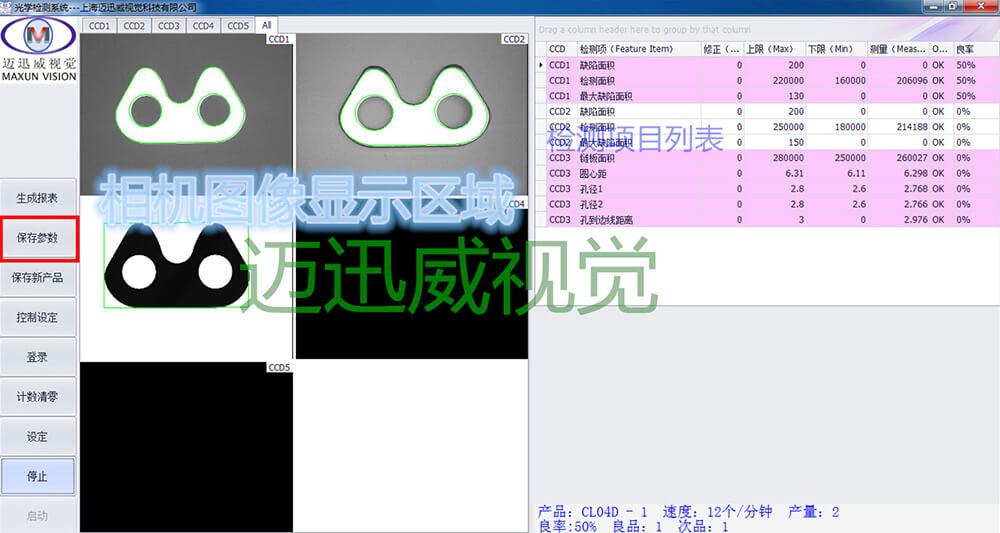1000x533 pixels.
Task: Select the All cameras tab
Action: pyautogui.click(x=266, y=25)
